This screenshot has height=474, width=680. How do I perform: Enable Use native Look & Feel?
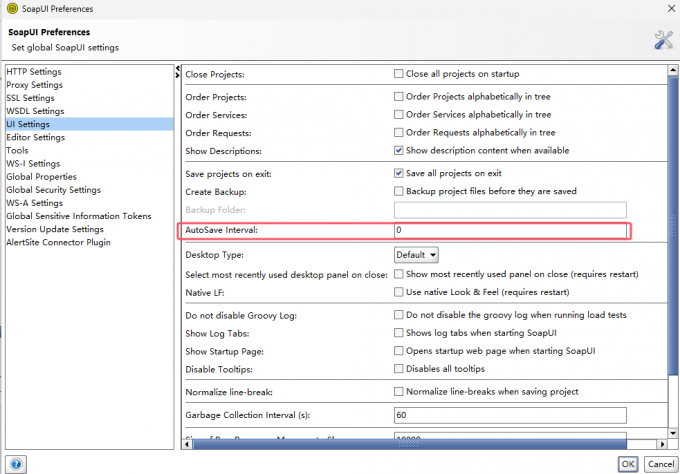(399, 292)
